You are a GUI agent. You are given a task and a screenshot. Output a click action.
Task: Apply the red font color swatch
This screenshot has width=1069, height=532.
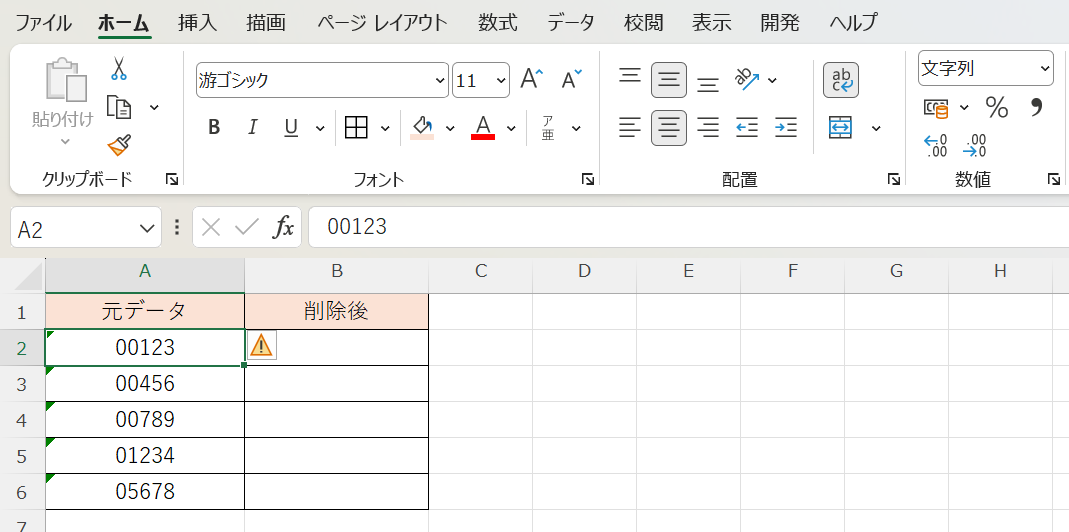[483, 128]
